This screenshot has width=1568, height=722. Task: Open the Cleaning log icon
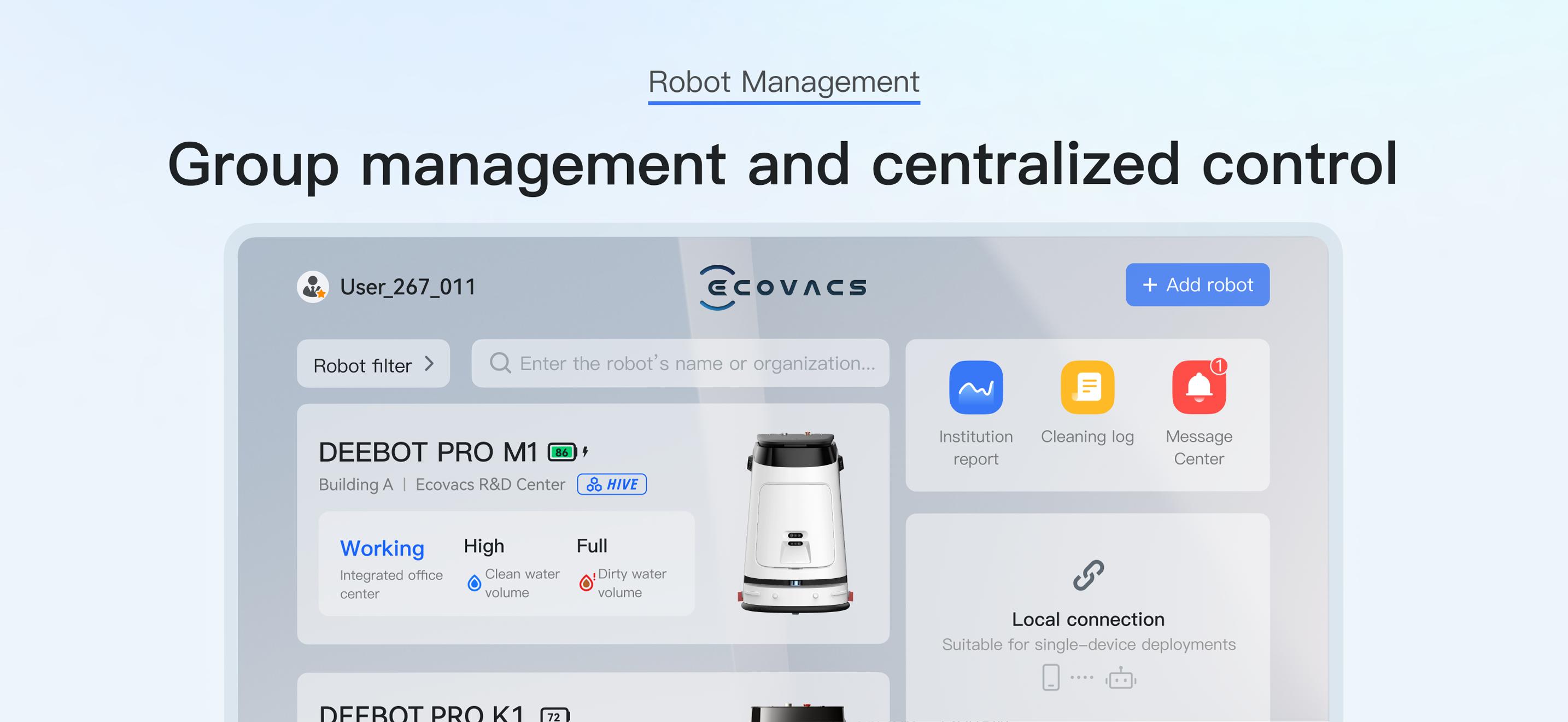click(x=1087, y=387)
